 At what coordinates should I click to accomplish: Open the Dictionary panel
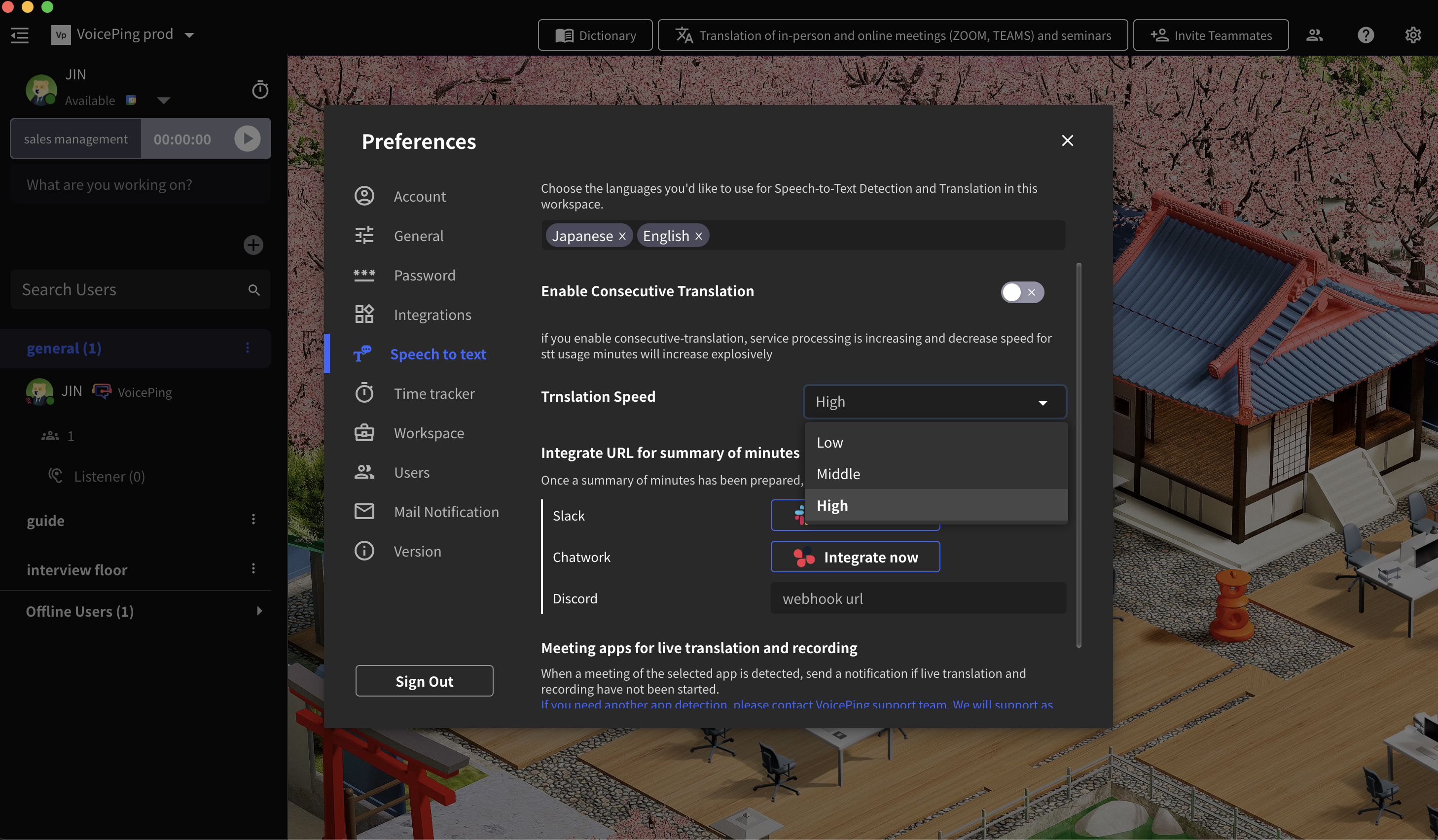coord(595,35)
